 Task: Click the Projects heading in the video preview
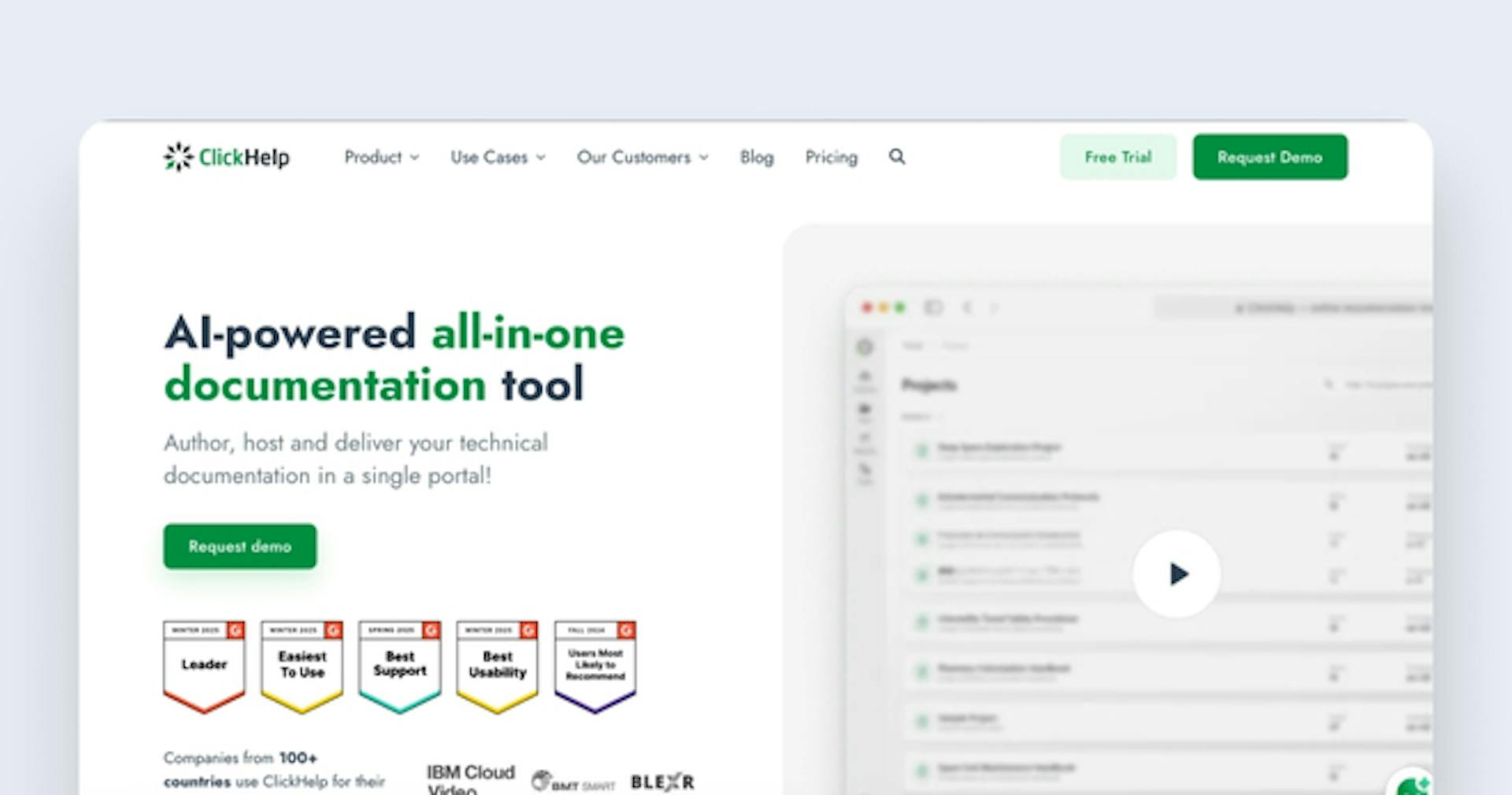point(929,385)
